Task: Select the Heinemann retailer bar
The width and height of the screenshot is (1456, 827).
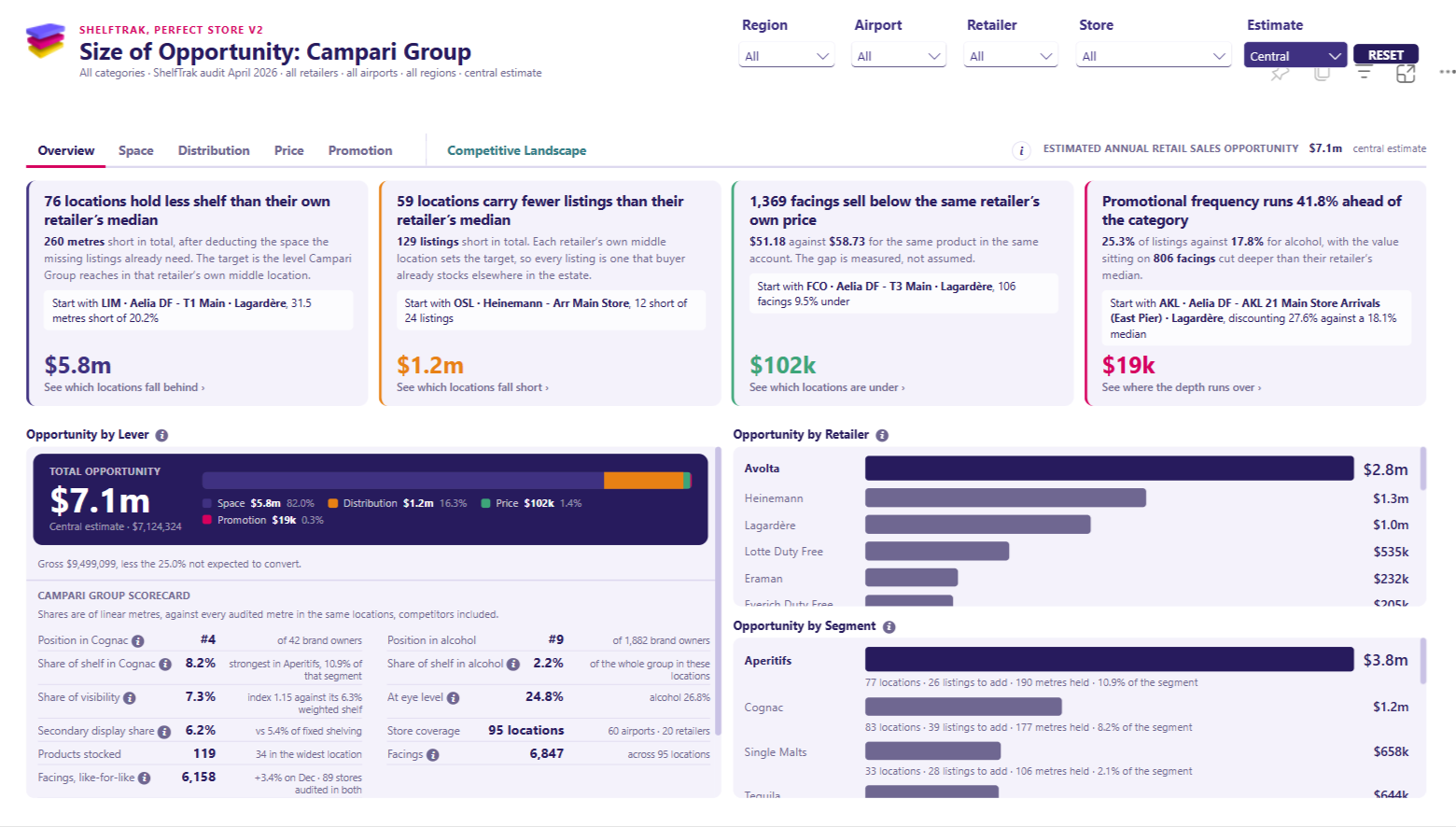Action: pyautogui.click(x=1005, y=498)
